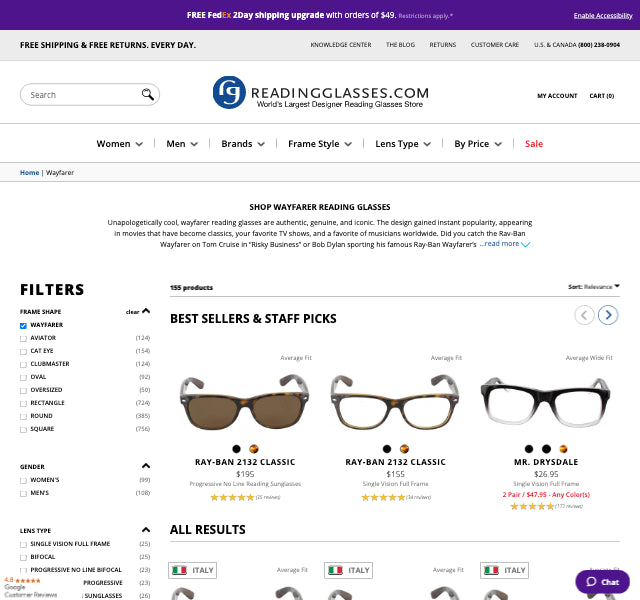
Task: Click into the Search input field
Action: click(82, 95)
